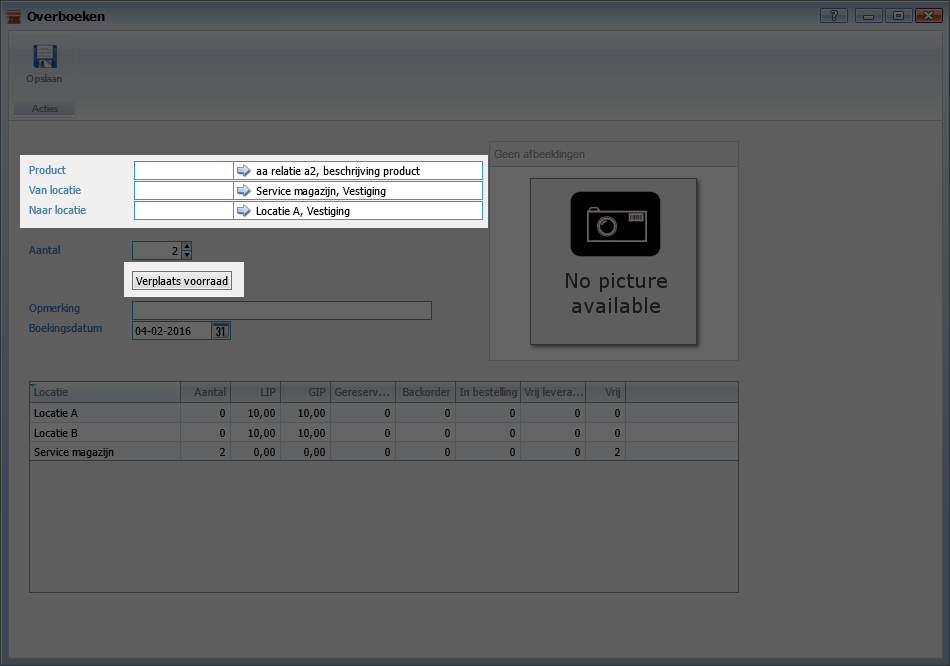Click the arrow icon in Naar locatie row
The height and width of the screenshot is (666, 950).
click(x=244, y=211)
